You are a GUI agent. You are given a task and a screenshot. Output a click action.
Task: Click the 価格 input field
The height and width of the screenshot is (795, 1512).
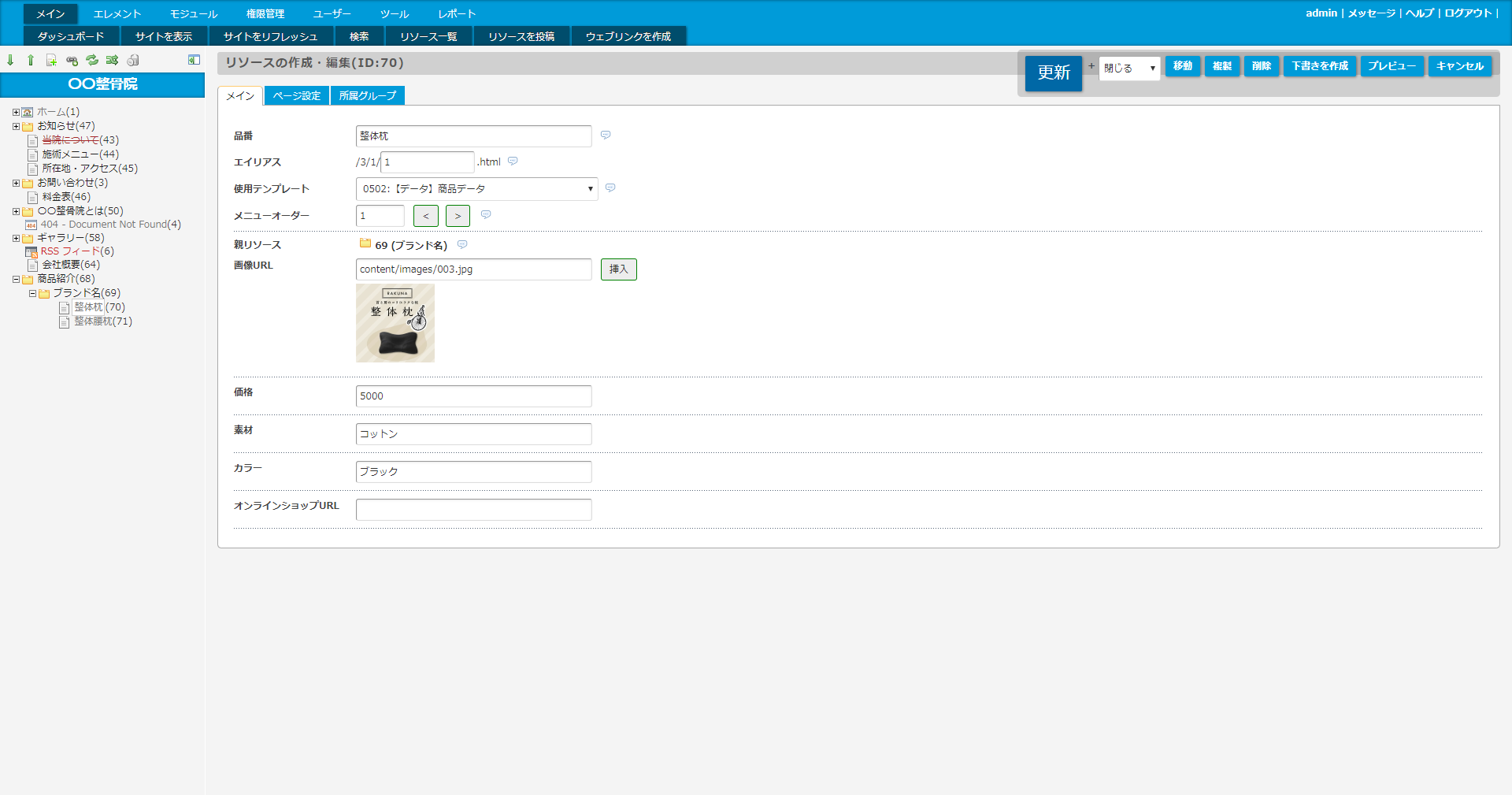click(473, 396)
